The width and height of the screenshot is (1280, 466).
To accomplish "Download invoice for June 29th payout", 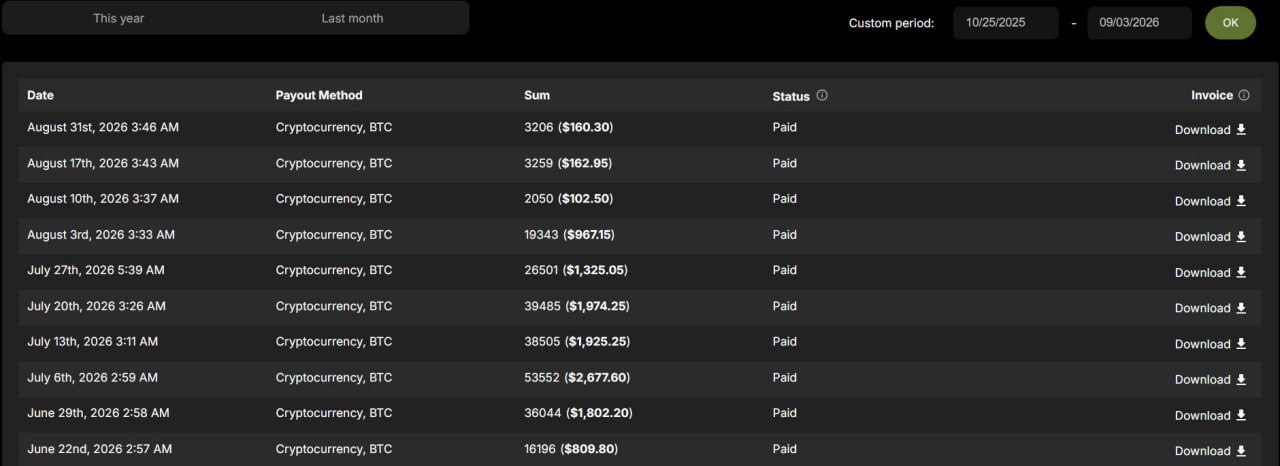I will coord(1210,415).
